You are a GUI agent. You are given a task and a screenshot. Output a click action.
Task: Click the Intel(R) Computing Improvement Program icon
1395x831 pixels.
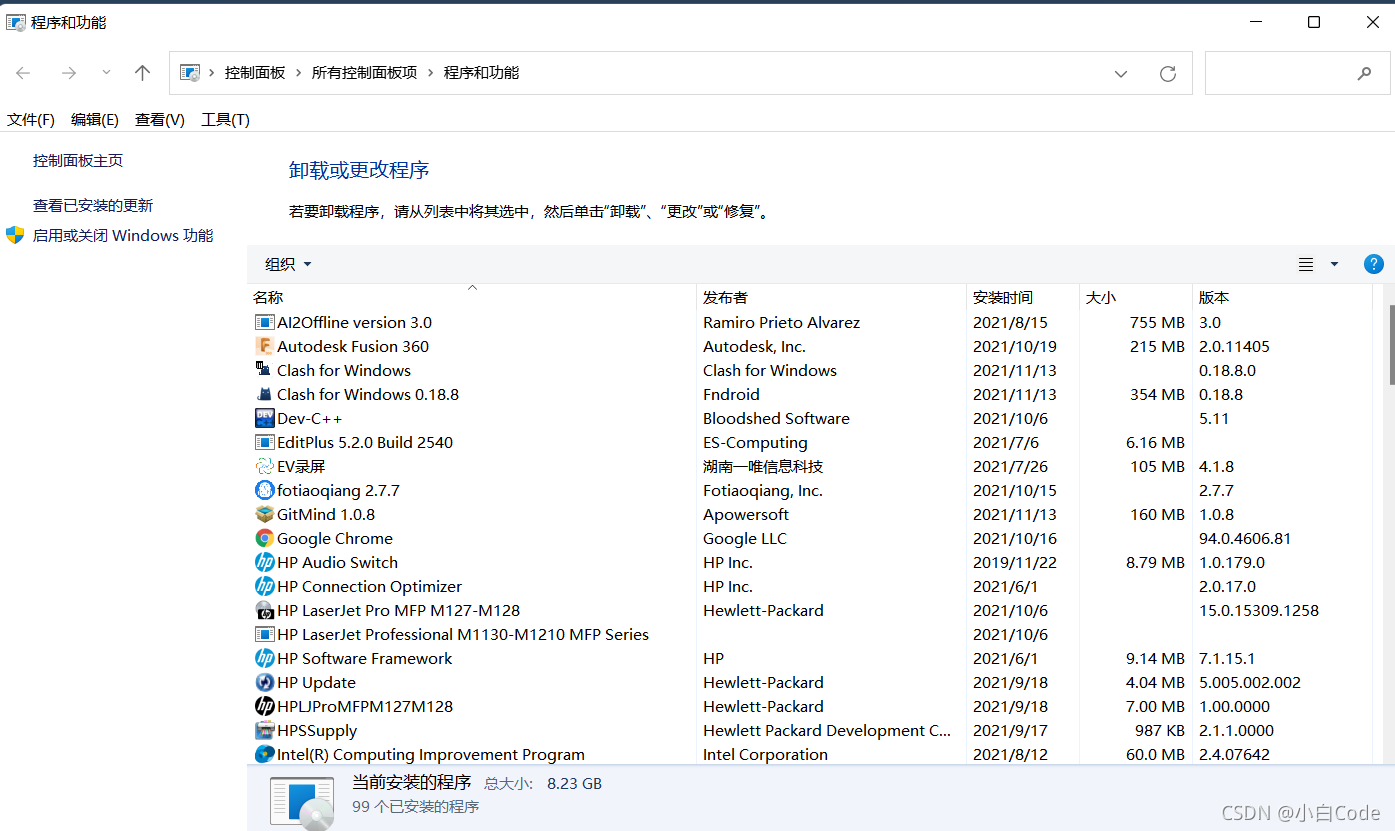(264, 754)
